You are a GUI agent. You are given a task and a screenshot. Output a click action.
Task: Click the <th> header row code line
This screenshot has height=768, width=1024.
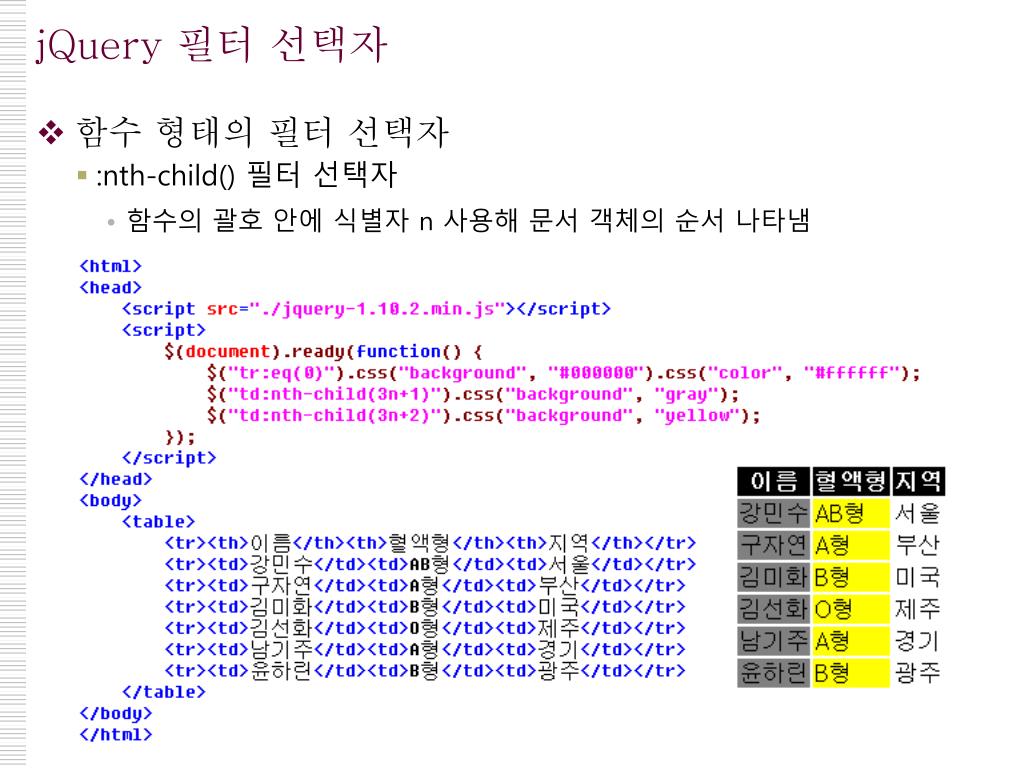430,543
